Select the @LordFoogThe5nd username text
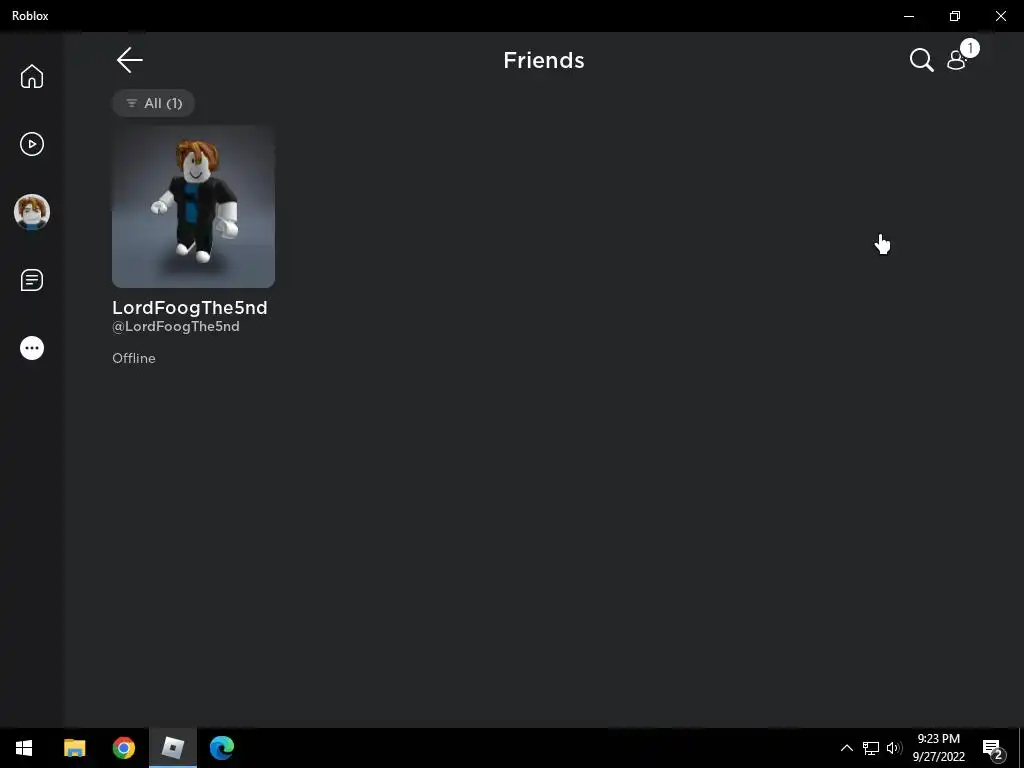The width and height of the screenshot is (1024, 768). (x=176, y=327)
